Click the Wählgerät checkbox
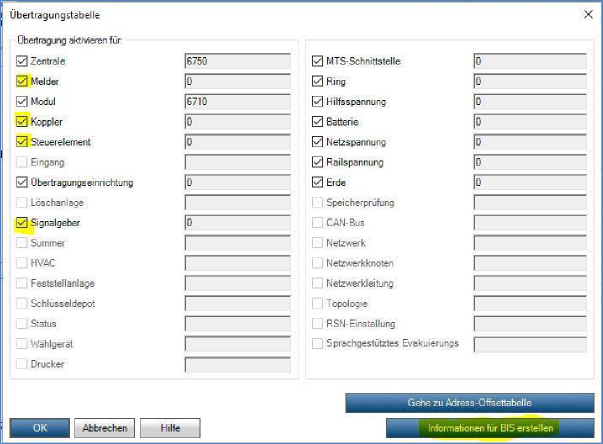The width and height of the screenshot is (603, 444). point(22,344)
